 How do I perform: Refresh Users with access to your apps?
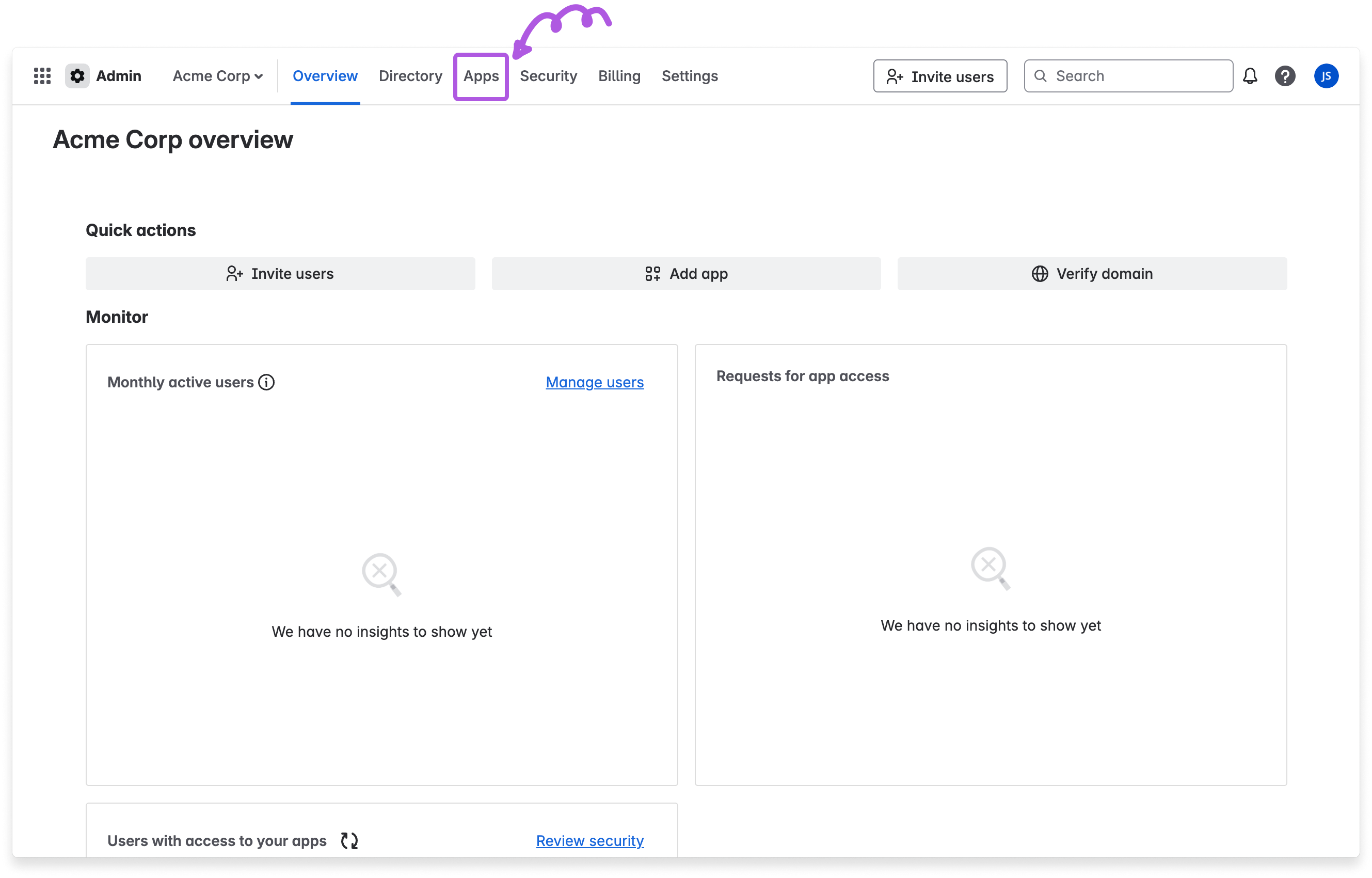pos(349,840)
